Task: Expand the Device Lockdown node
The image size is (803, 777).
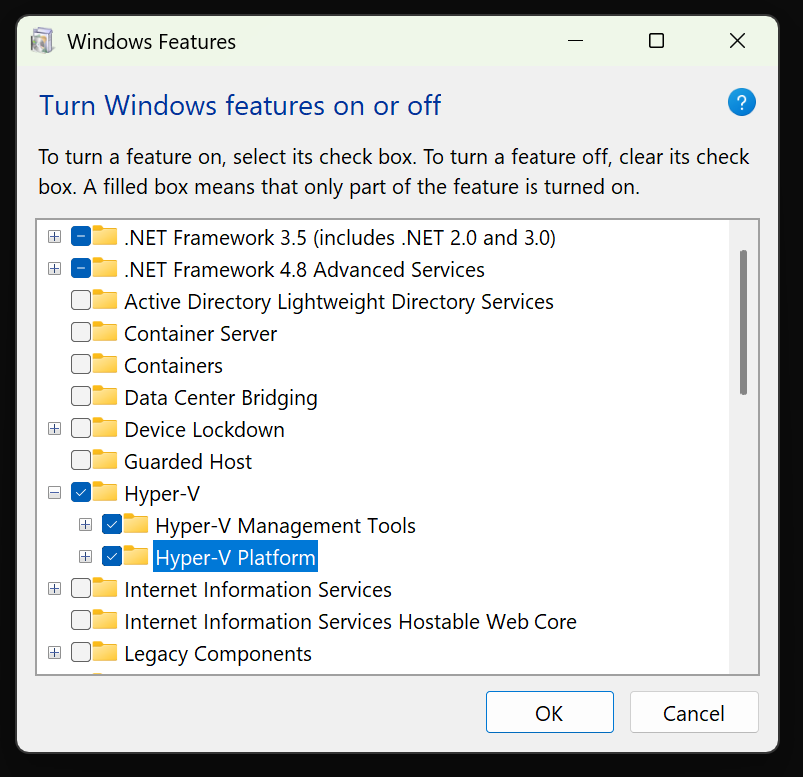Action: 54,429
